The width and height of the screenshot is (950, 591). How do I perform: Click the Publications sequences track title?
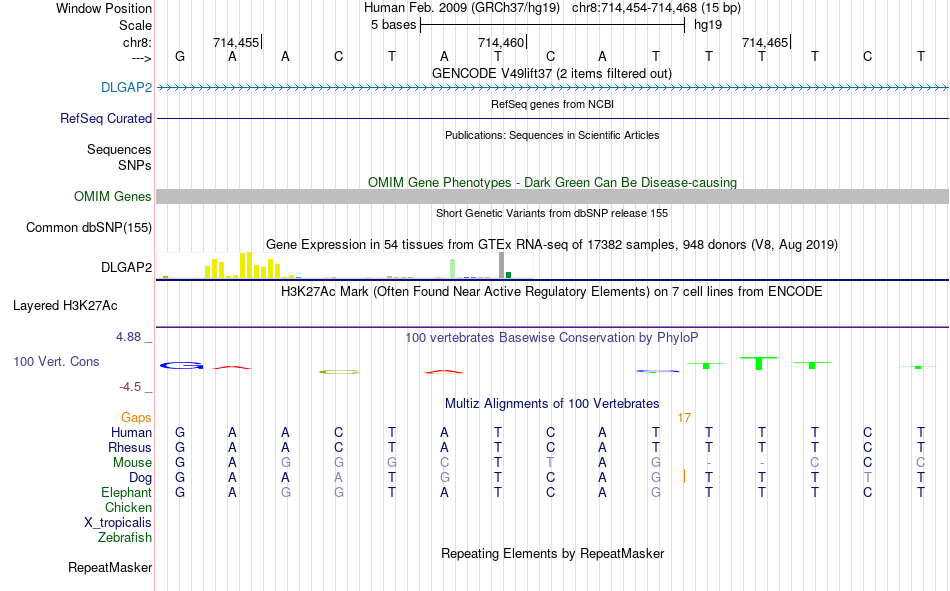coord(552,135)
